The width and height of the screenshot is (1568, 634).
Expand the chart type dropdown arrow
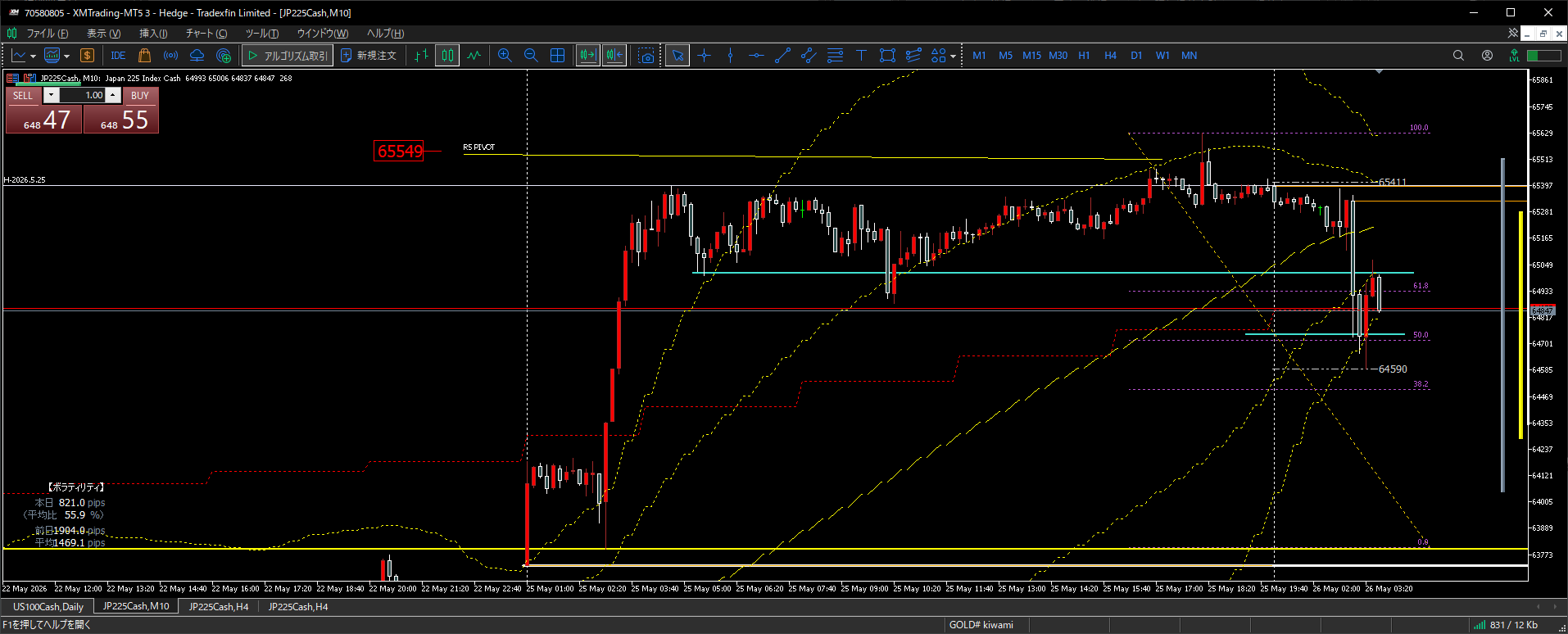33,57
